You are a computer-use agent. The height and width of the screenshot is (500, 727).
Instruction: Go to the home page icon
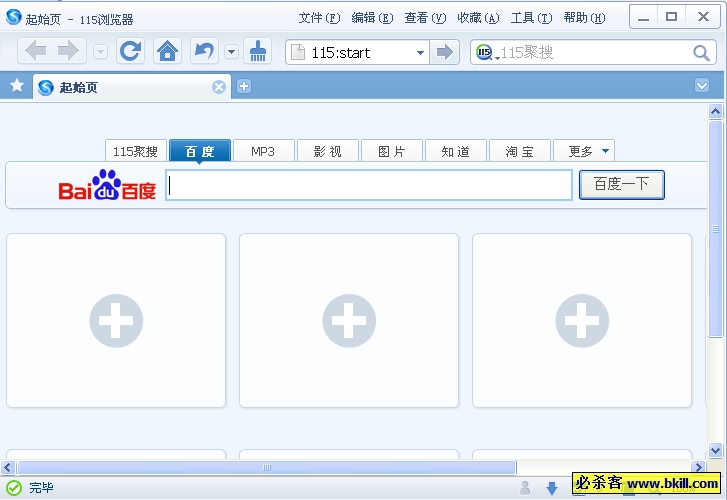167,52
